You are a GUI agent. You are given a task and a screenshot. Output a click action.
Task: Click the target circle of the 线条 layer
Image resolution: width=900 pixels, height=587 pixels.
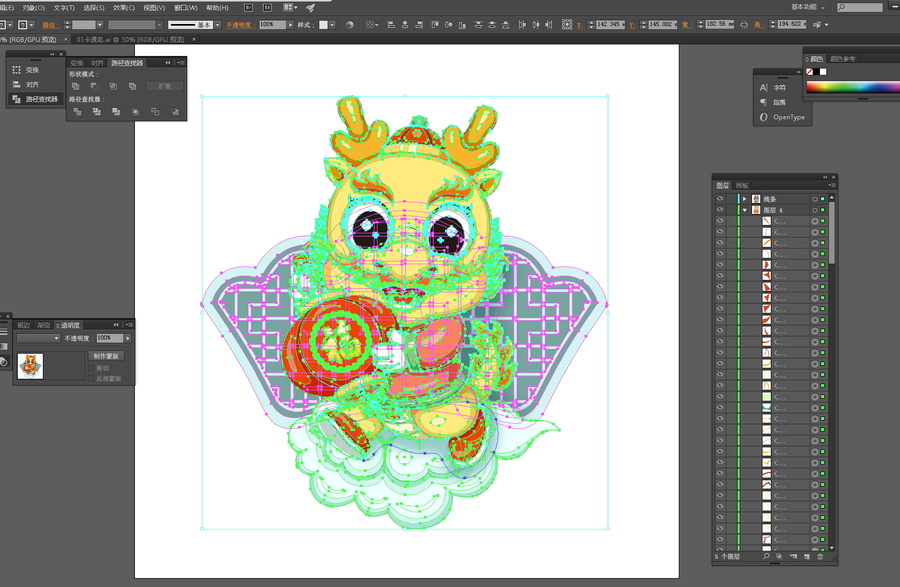(814, 199)
